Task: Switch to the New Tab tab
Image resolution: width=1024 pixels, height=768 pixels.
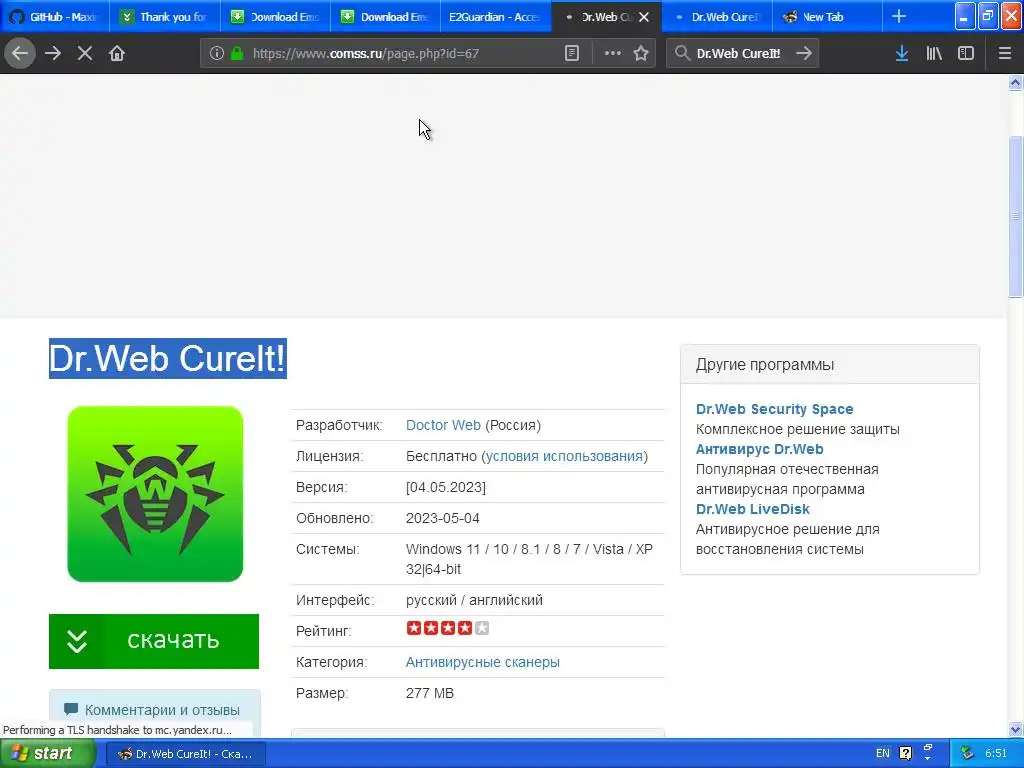Action: 827,17
